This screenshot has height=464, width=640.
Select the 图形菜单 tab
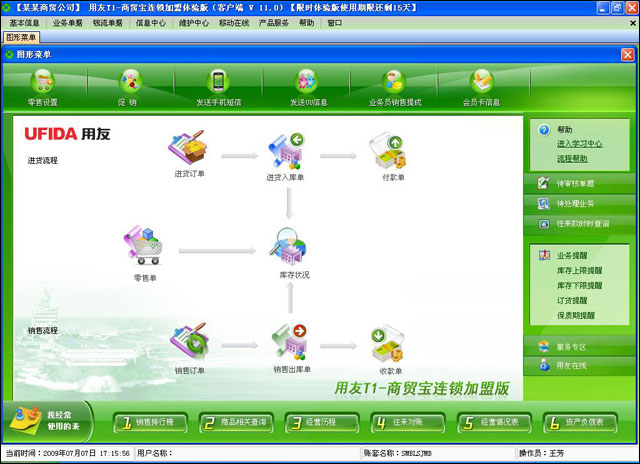point(21,38)
